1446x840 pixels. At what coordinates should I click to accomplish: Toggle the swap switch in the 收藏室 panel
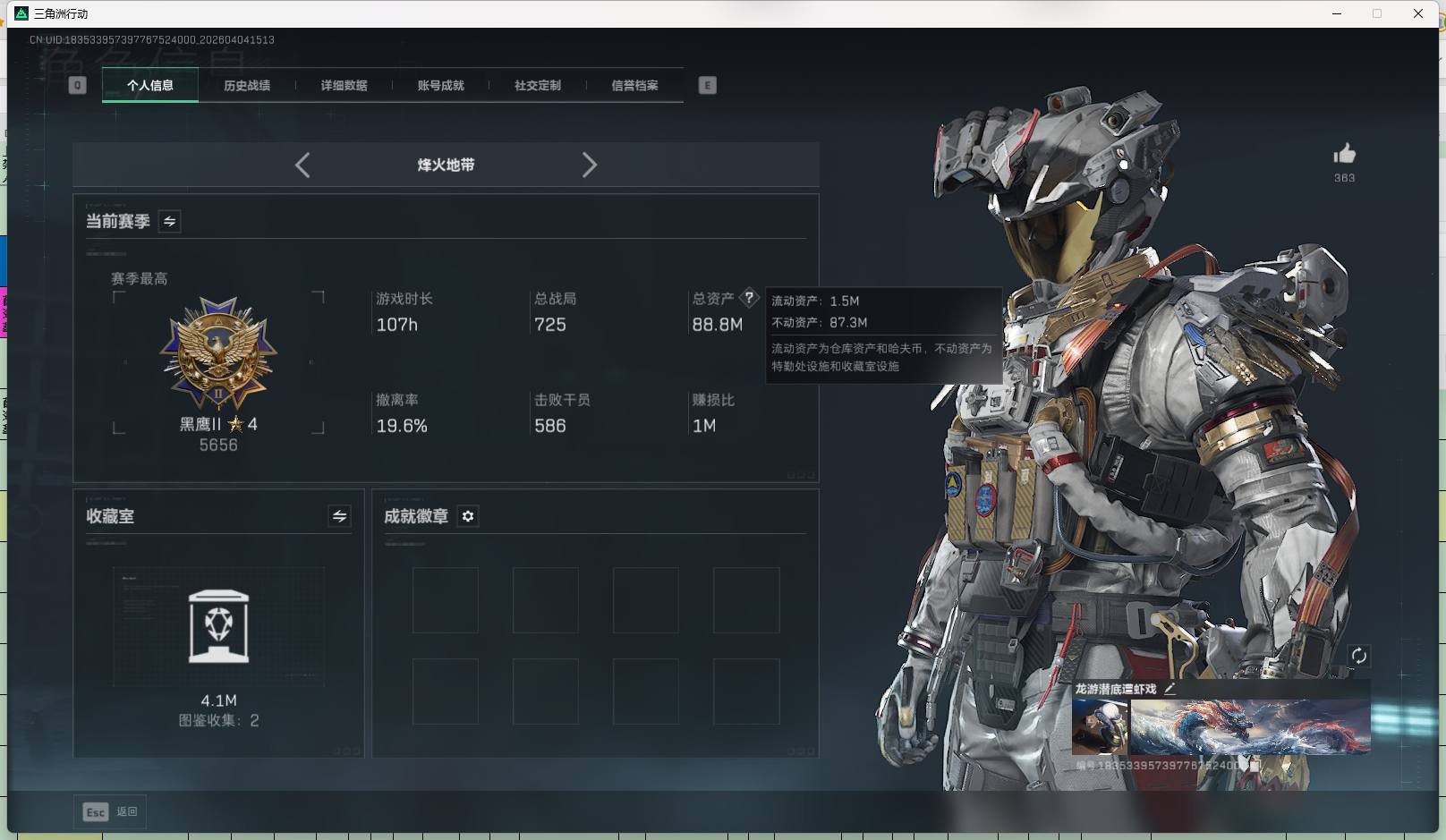click(x=338, y=517)
